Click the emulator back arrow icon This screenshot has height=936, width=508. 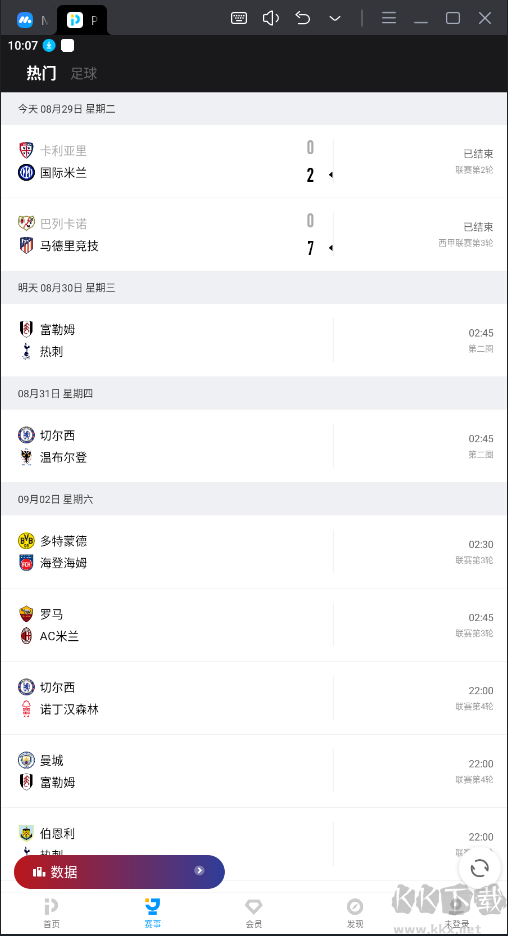pos(303,18)
